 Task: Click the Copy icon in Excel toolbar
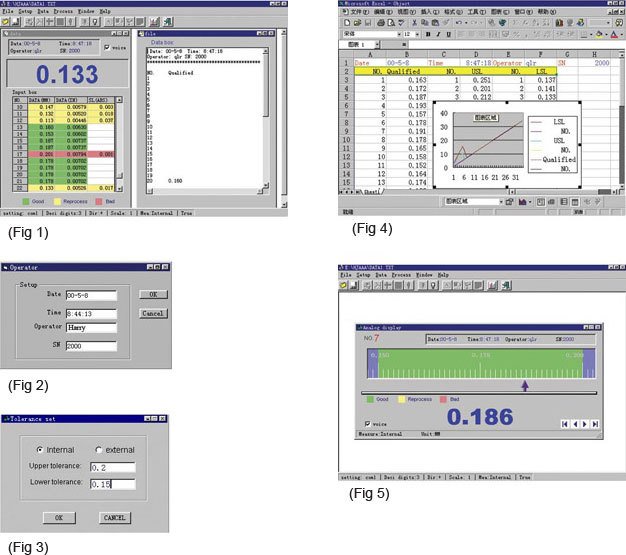click(425, 23)
